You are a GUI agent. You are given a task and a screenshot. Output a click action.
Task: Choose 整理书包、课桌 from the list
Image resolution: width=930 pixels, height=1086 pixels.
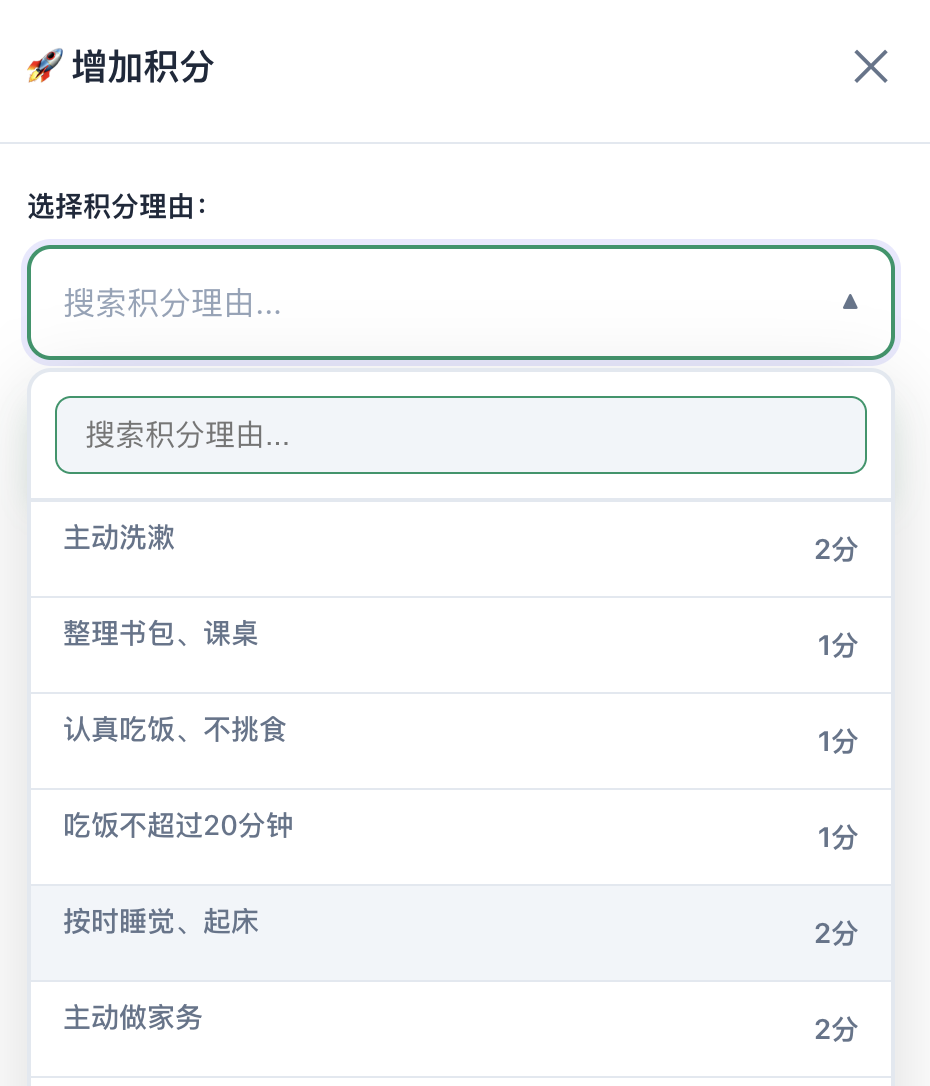pyautogui.click(x=161, y=634)
